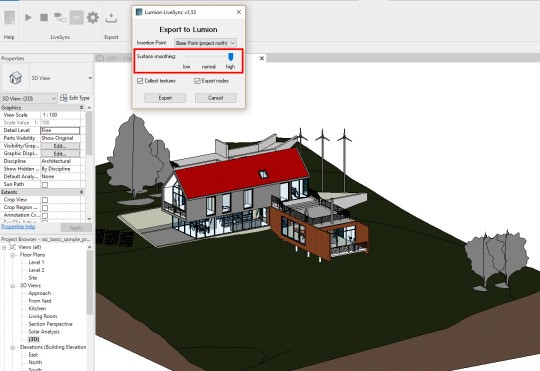Click Edit for Visibility/Graphics overrides
Image resolution: width=540 pixels, height=371 pixels.
pos(60,146)
